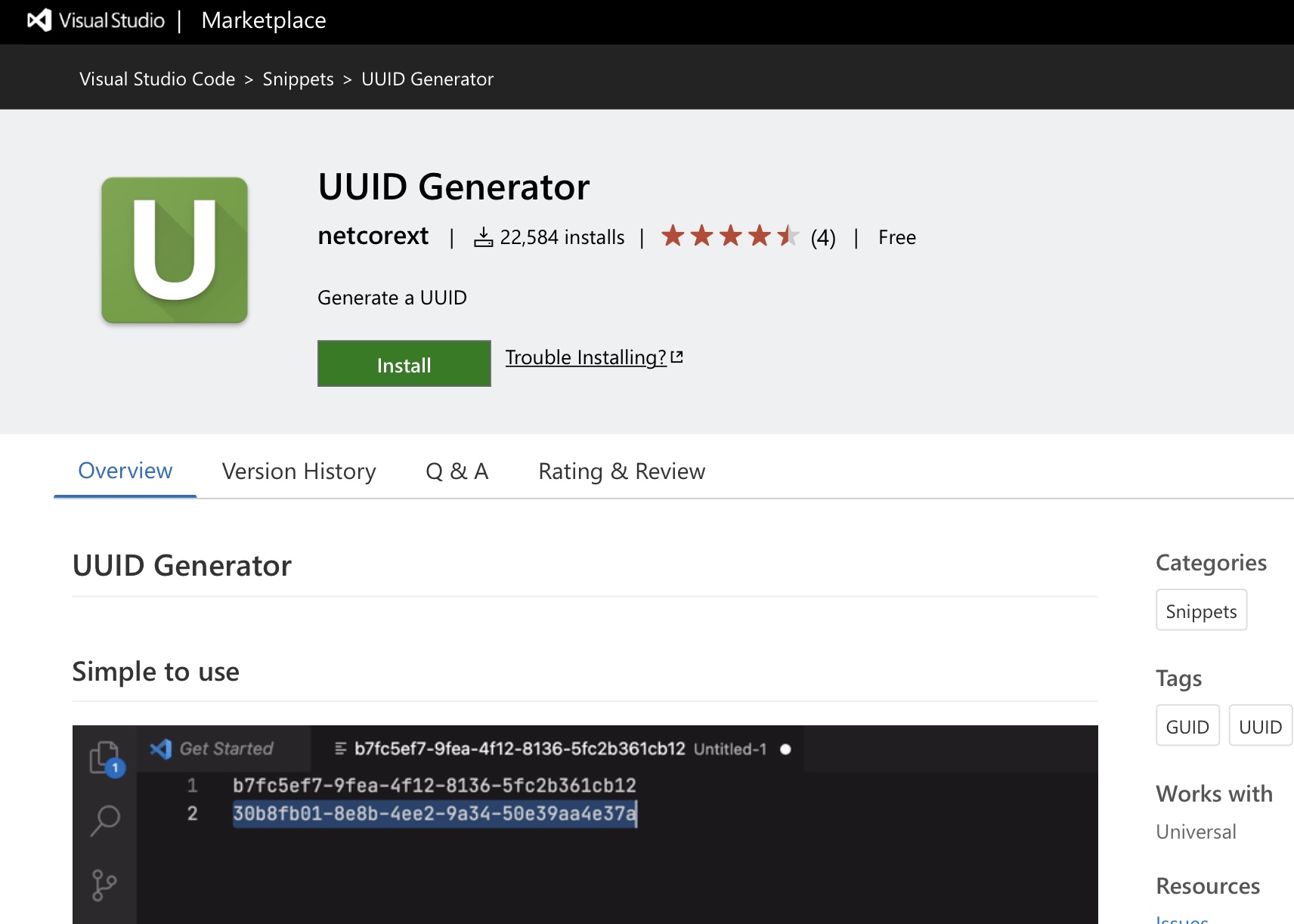1294x924 pixels.
Task: Click the green U extension logo
Action: tap(175, 250)
